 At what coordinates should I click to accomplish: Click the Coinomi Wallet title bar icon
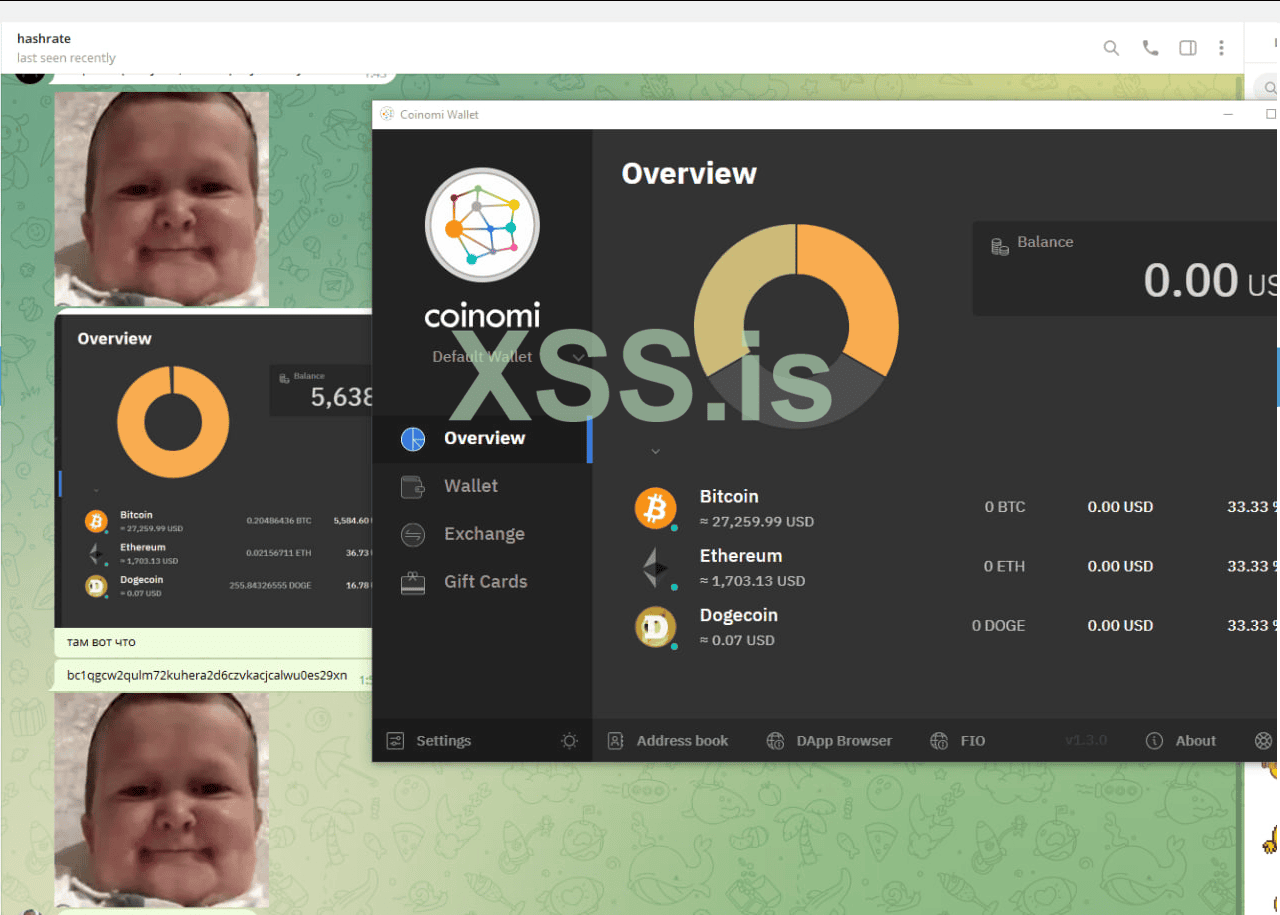click(x=387, y=114)
